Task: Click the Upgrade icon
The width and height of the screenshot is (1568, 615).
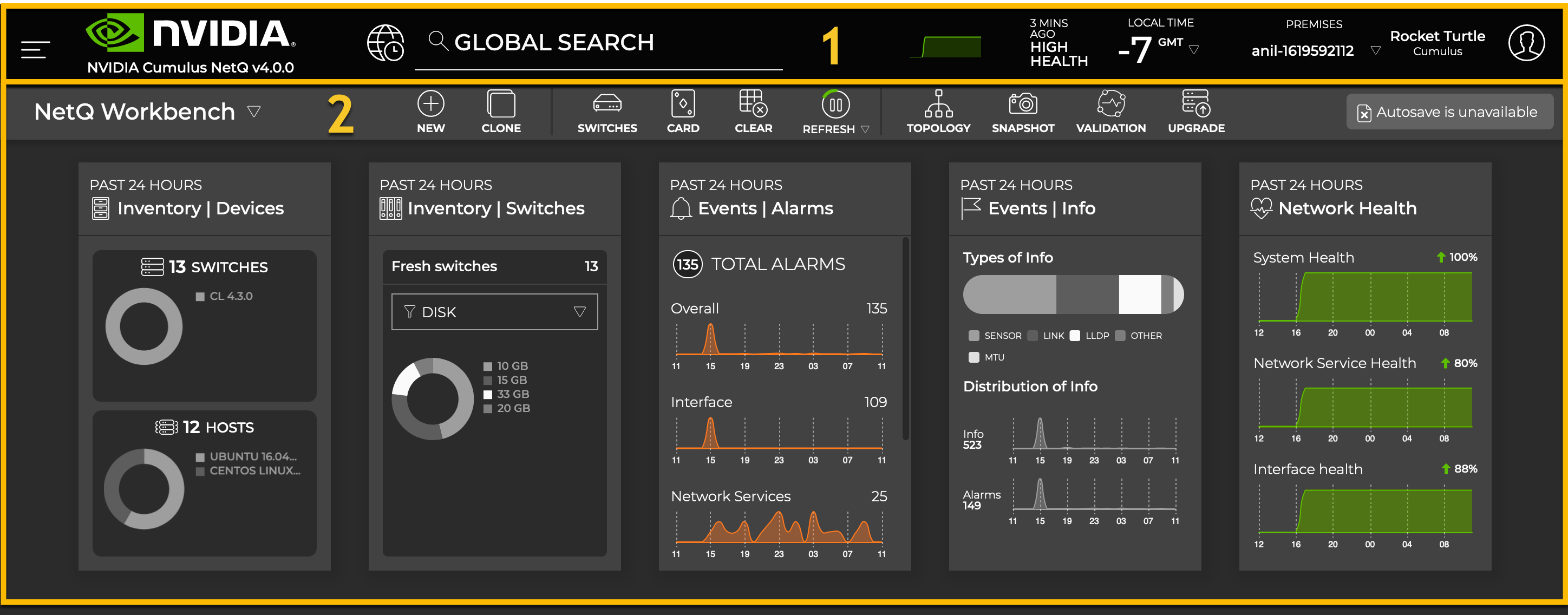Action: click(x=1195, y=104)
